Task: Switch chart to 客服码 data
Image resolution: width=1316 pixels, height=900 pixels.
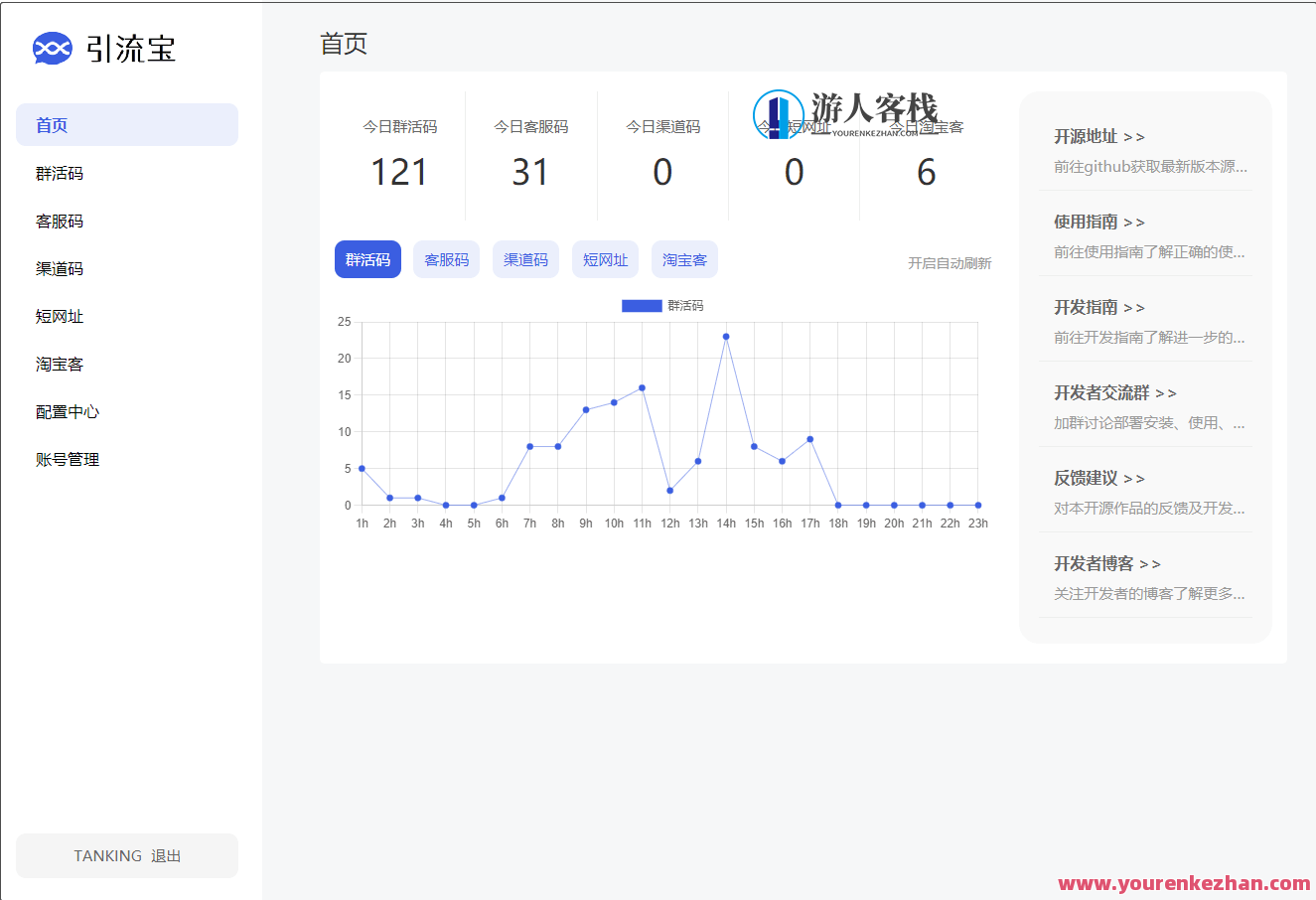Action: pos(446,259)
